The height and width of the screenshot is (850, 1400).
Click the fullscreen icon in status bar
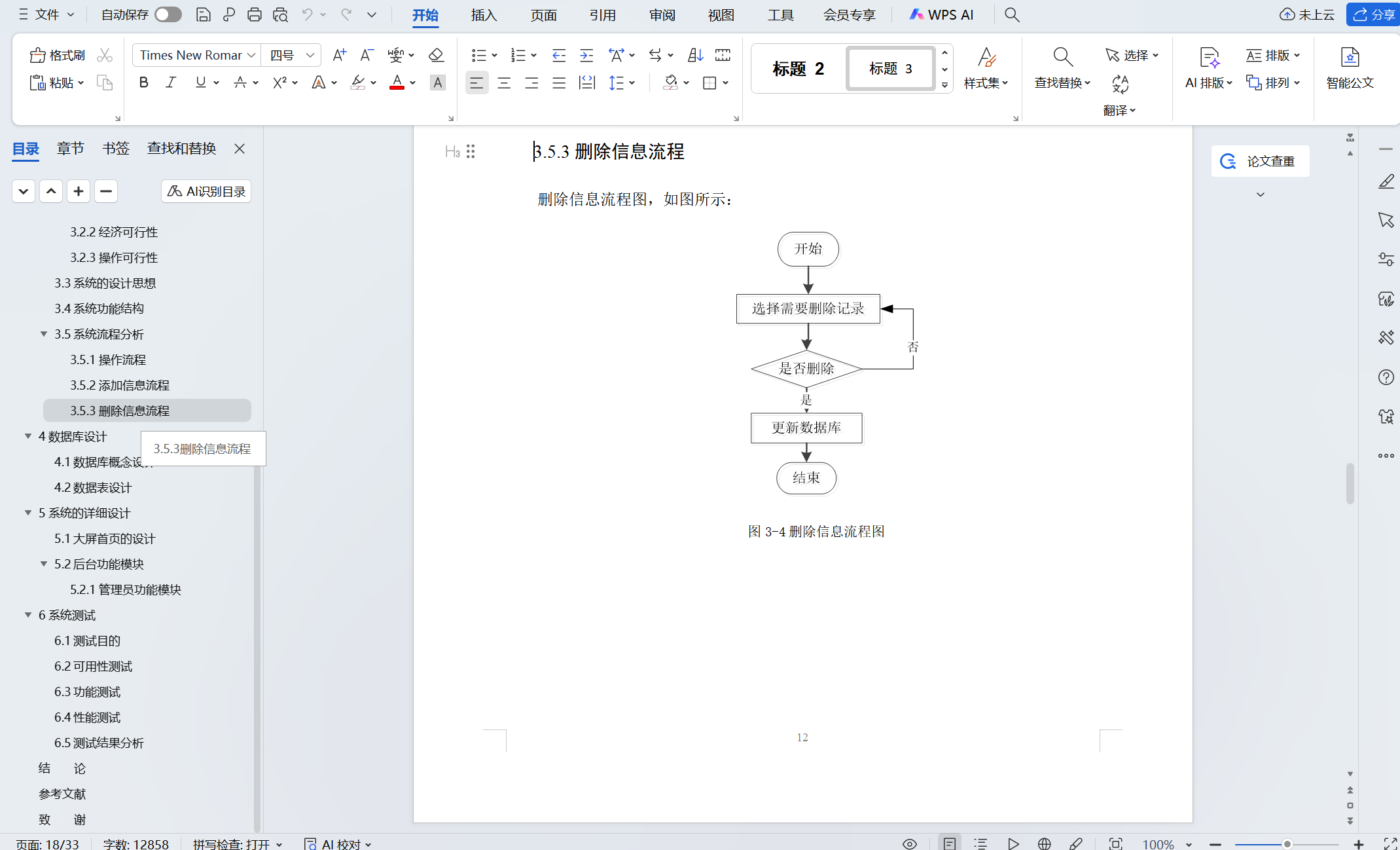coord(1391,843)
